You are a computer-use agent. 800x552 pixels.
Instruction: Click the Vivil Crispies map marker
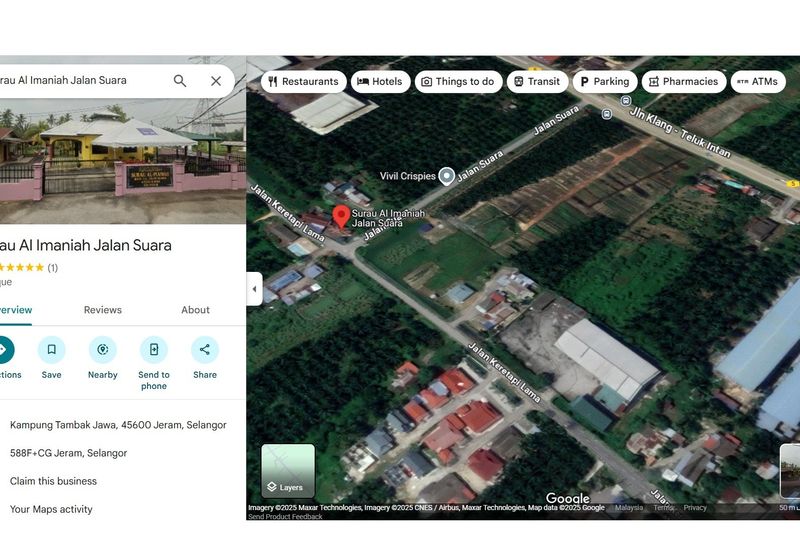coord(447,176)
